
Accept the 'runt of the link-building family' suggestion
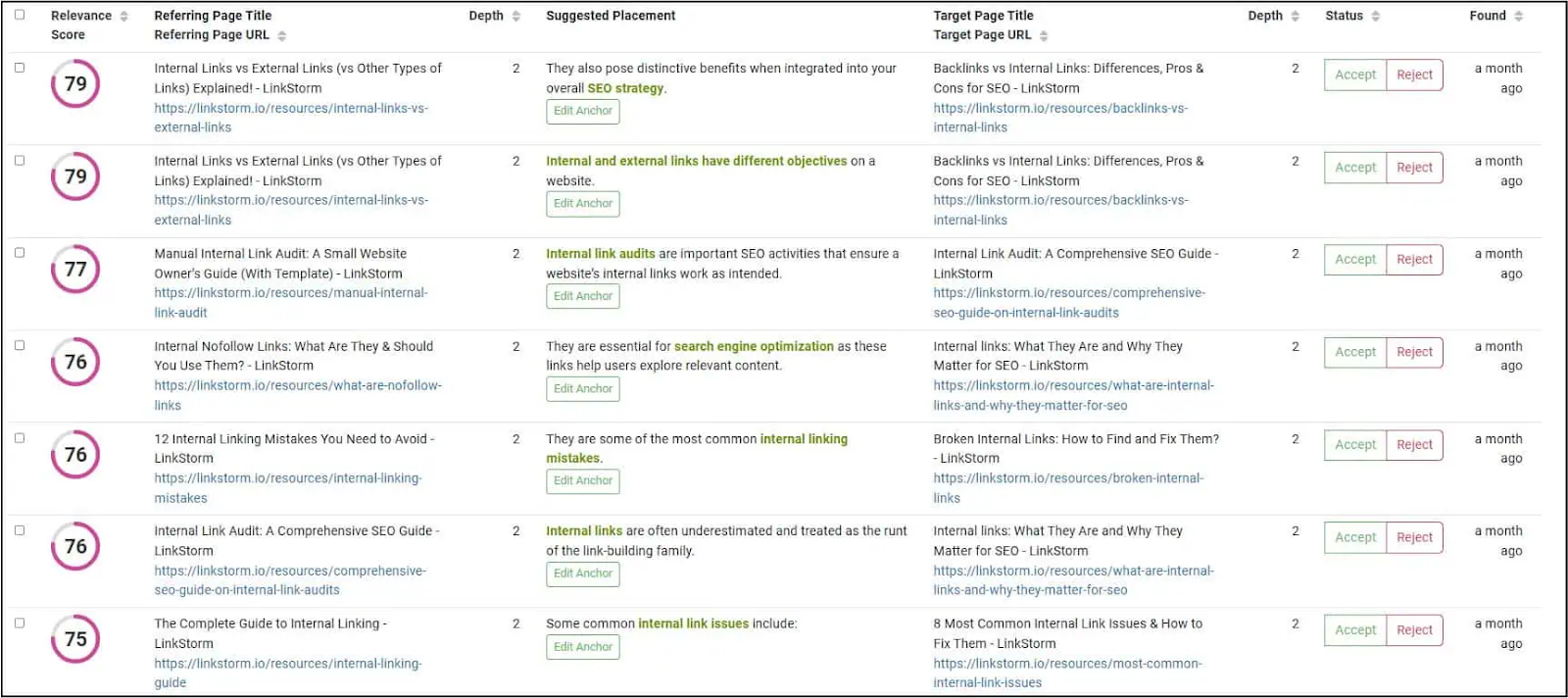click(x=1355, y=537)
